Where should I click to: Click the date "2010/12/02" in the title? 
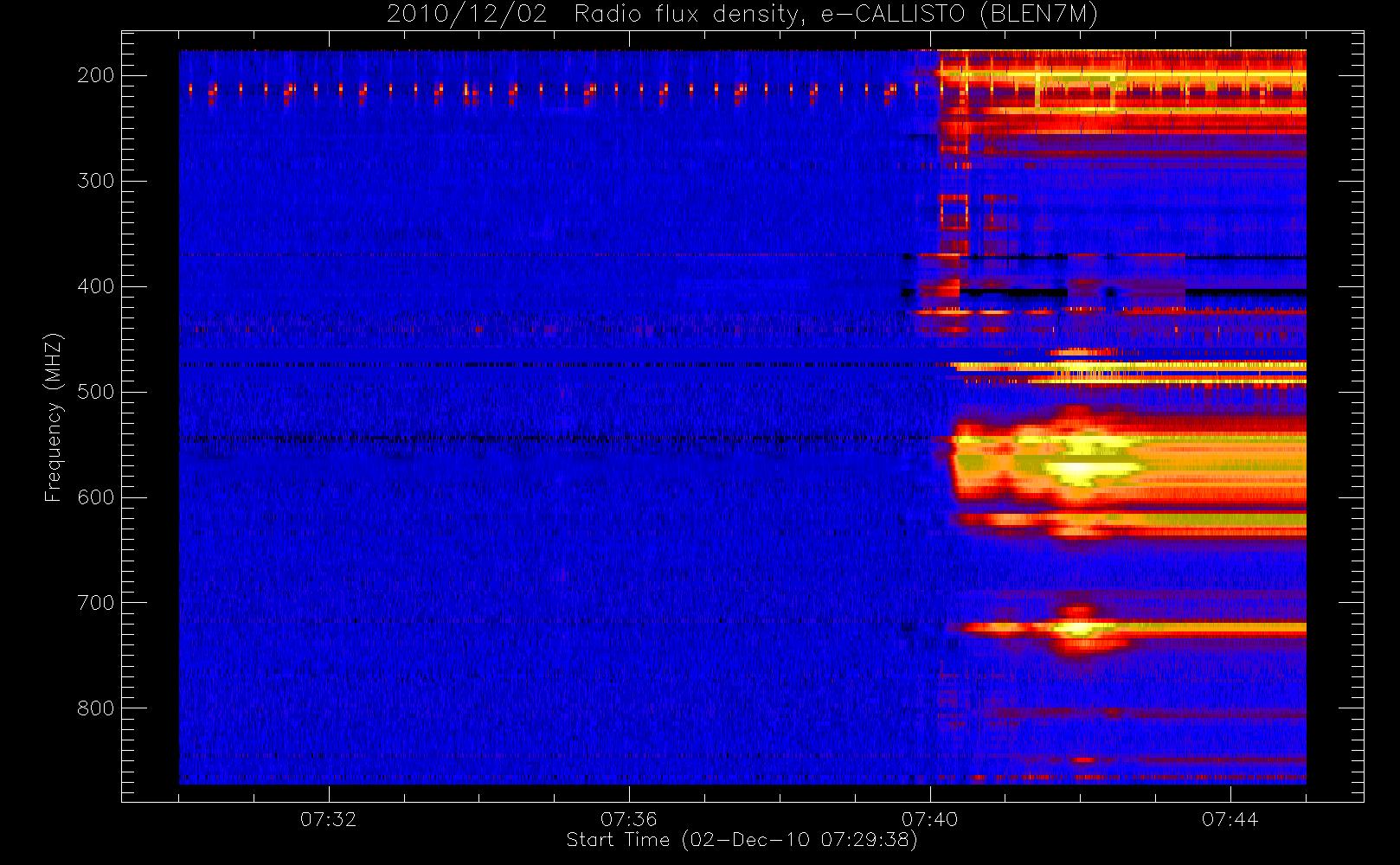(x=466, y=15)
